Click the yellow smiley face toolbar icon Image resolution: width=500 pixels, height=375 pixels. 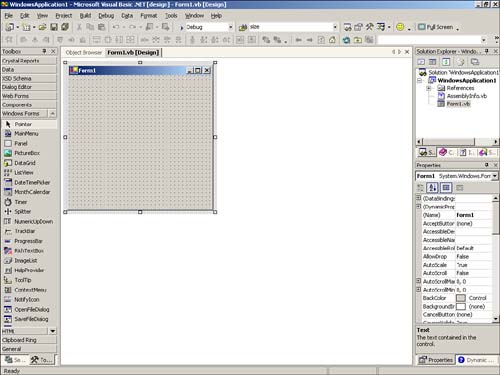click(400, 27)
